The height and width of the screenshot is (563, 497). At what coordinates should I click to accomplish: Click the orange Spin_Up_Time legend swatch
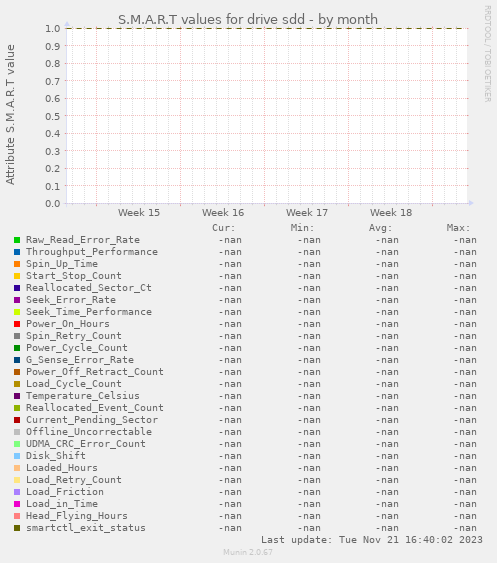(17, 264)
